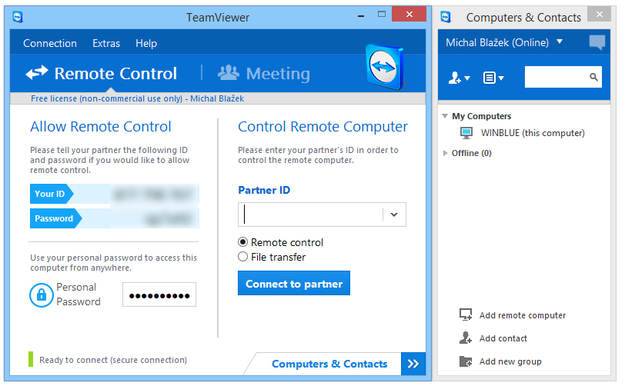Click the Add contact link

503,338
